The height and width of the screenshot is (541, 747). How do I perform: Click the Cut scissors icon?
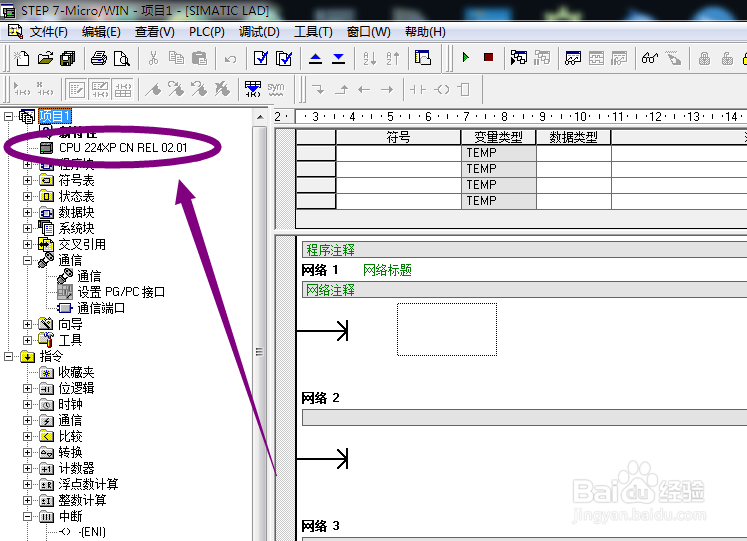tap(153, 59)
